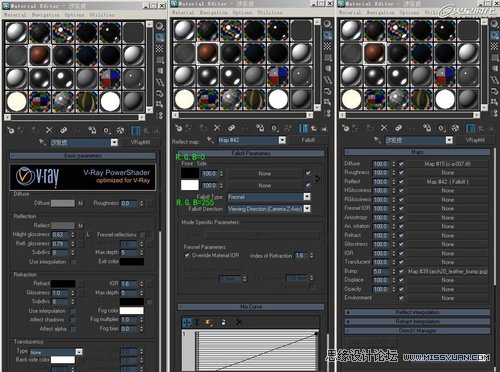Open Material menu in left window
This screenshot has height=372, width=500.
15,15
